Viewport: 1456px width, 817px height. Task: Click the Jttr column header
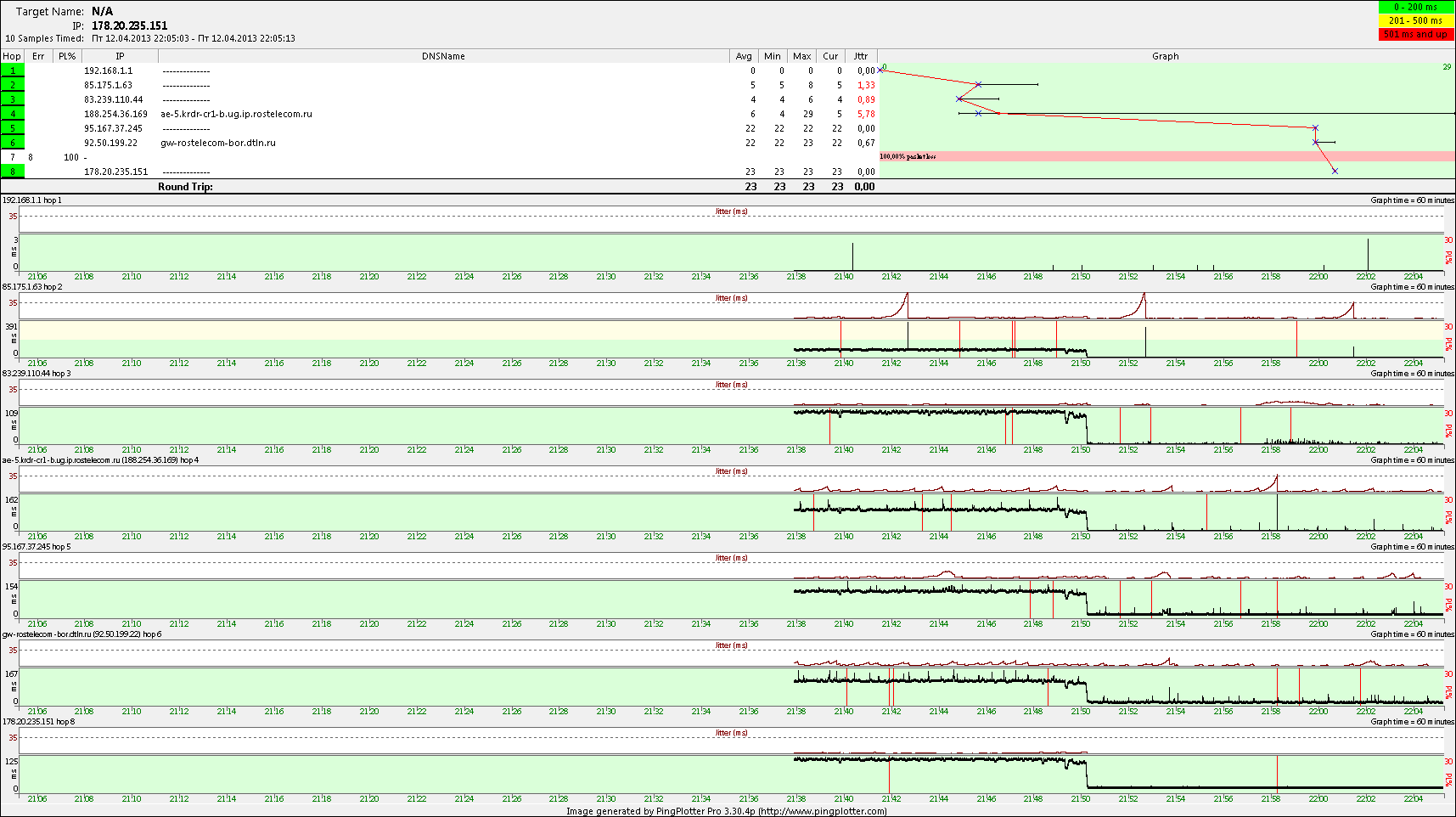(861, 56)
